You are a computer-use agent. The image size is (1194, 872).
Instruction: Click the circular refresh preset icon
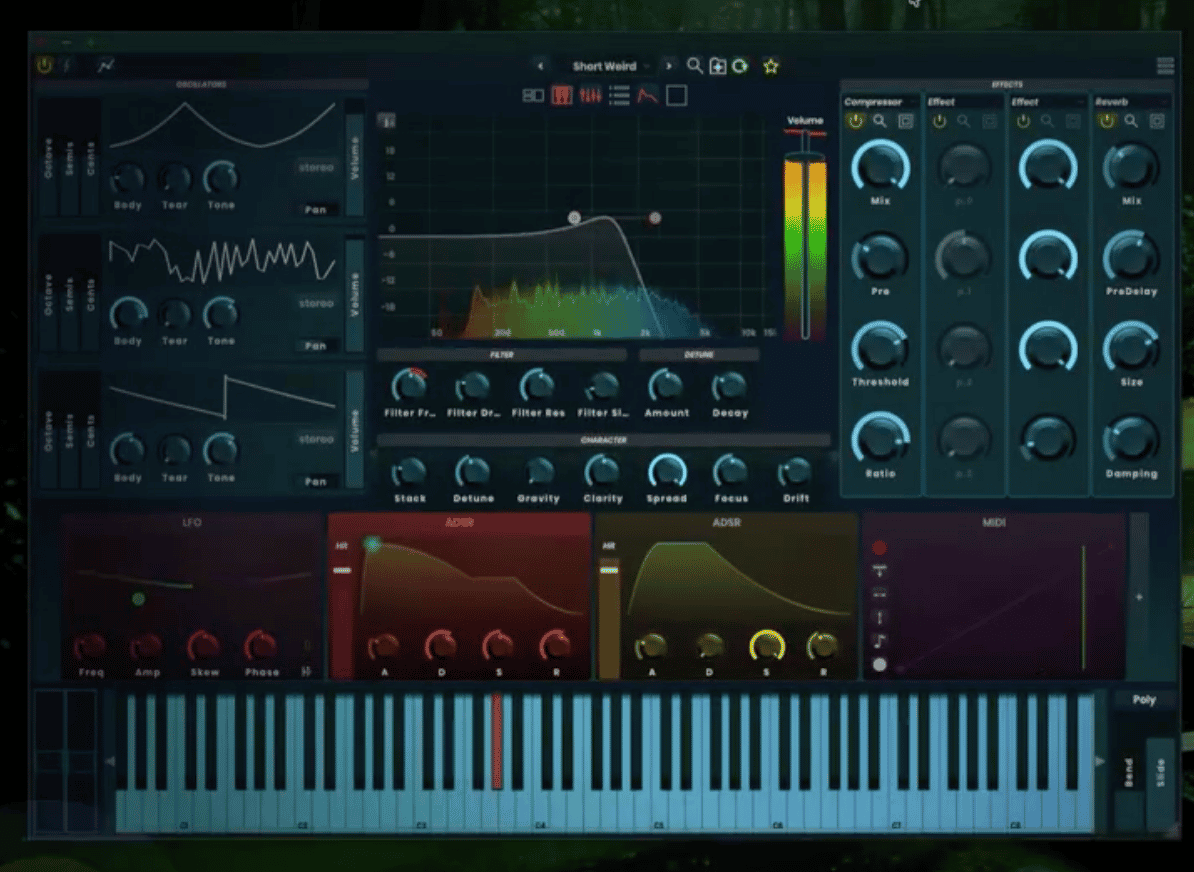point(740,66)
